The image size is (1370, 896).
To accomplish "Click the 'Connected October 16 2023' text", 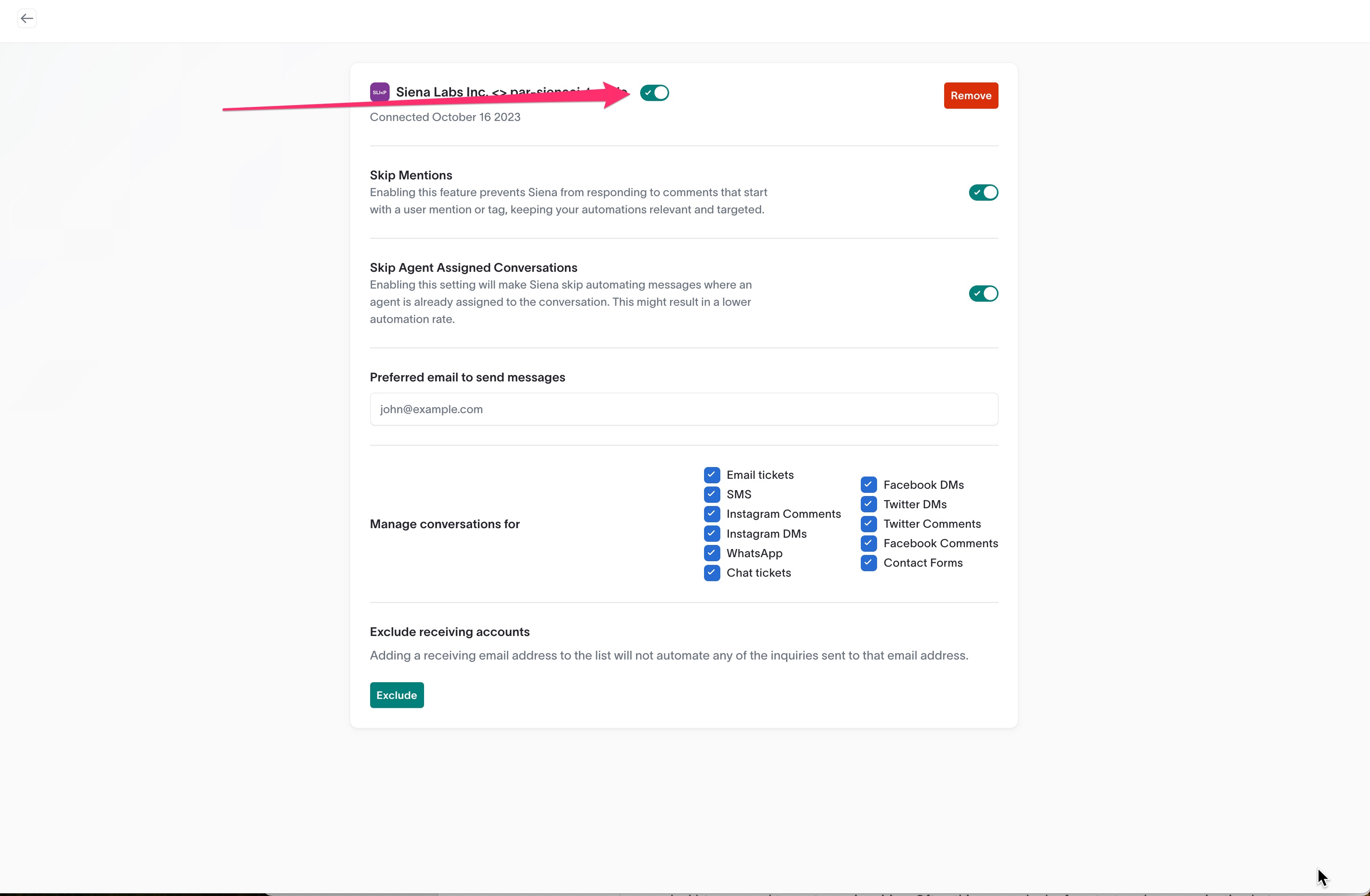I will [445, 117].
